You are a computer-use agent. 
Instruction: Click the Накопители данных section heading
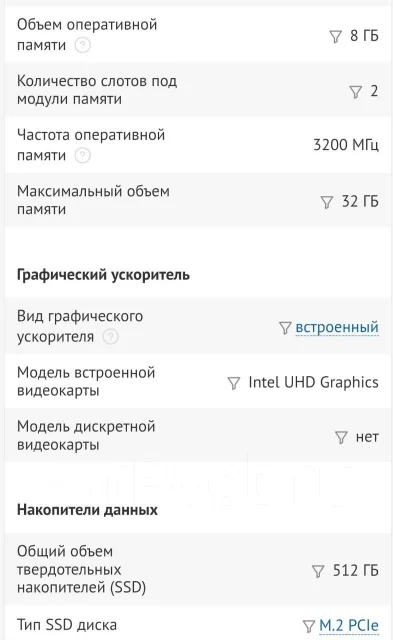point(87,510)
